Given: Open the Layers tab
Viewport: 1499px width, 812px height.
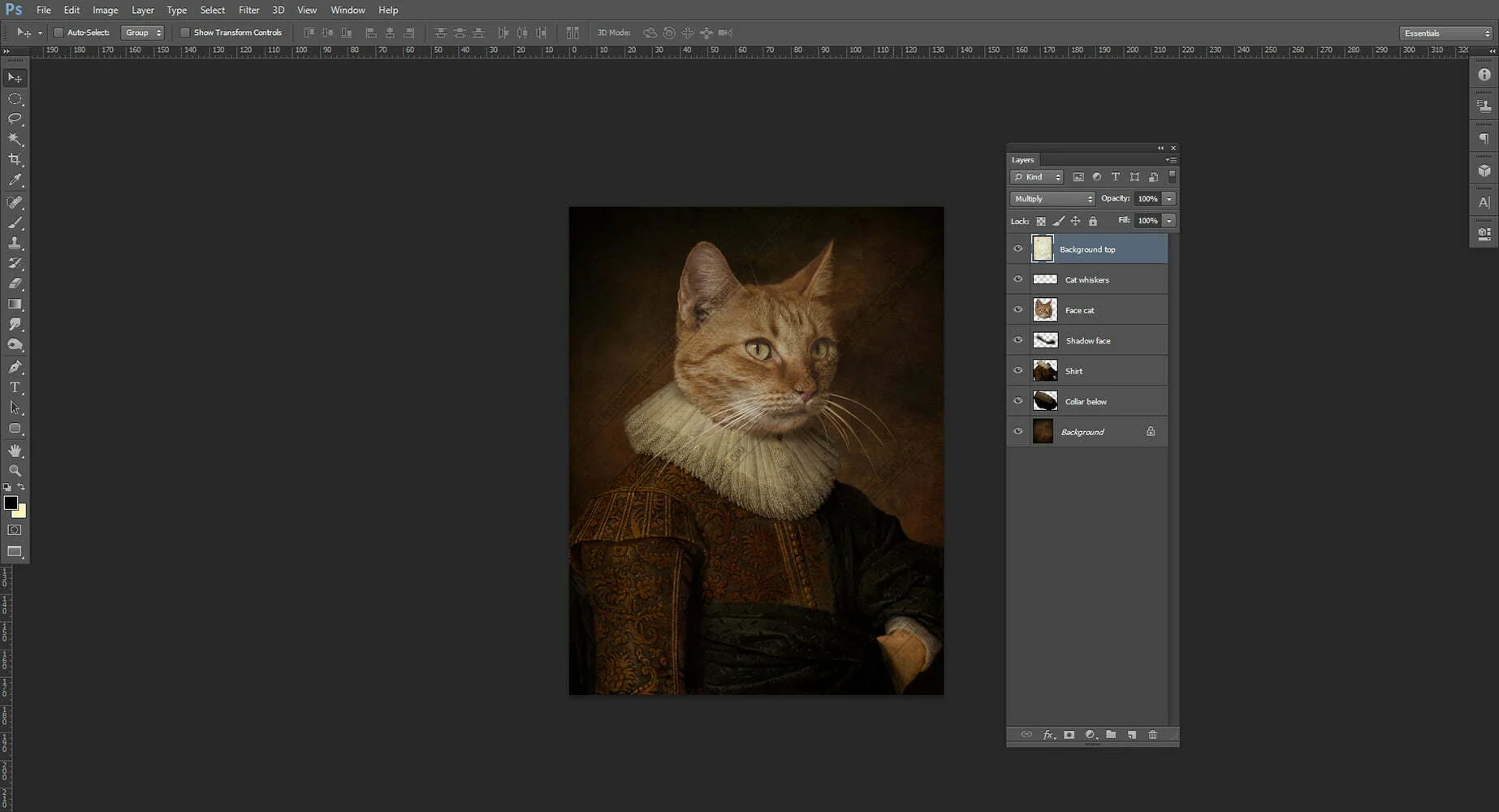Looking at the screenshot, I should click(x=1022, y=160).
